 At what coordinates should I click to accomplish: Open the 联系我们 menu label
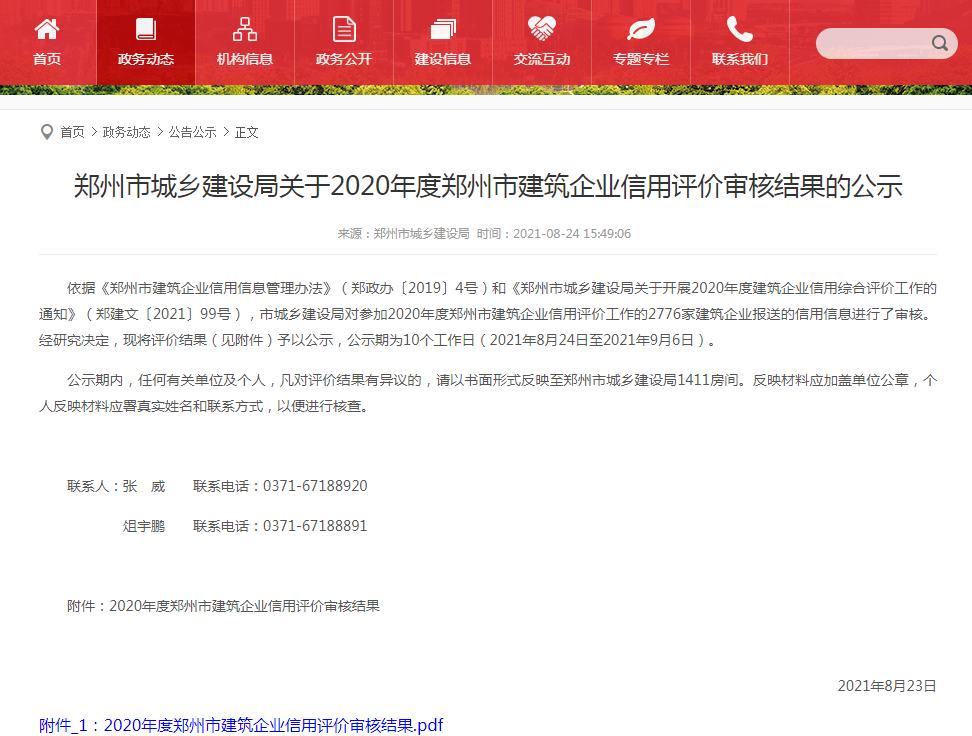(x=740, y=59)
